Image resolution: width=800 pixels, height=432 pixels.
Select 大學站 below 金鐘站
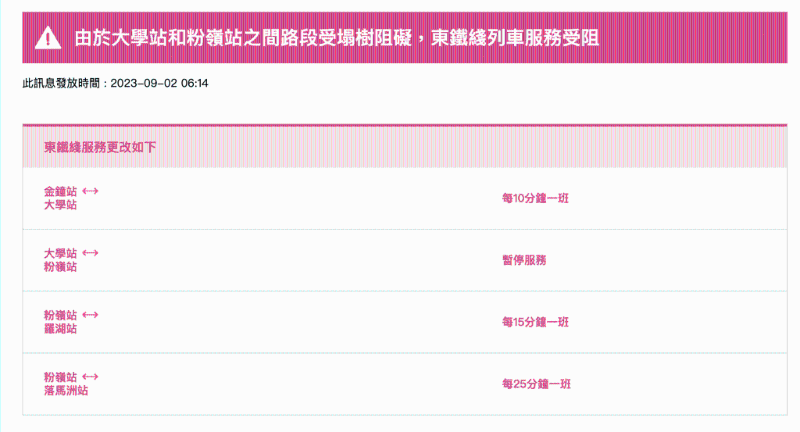pos(60,205)
